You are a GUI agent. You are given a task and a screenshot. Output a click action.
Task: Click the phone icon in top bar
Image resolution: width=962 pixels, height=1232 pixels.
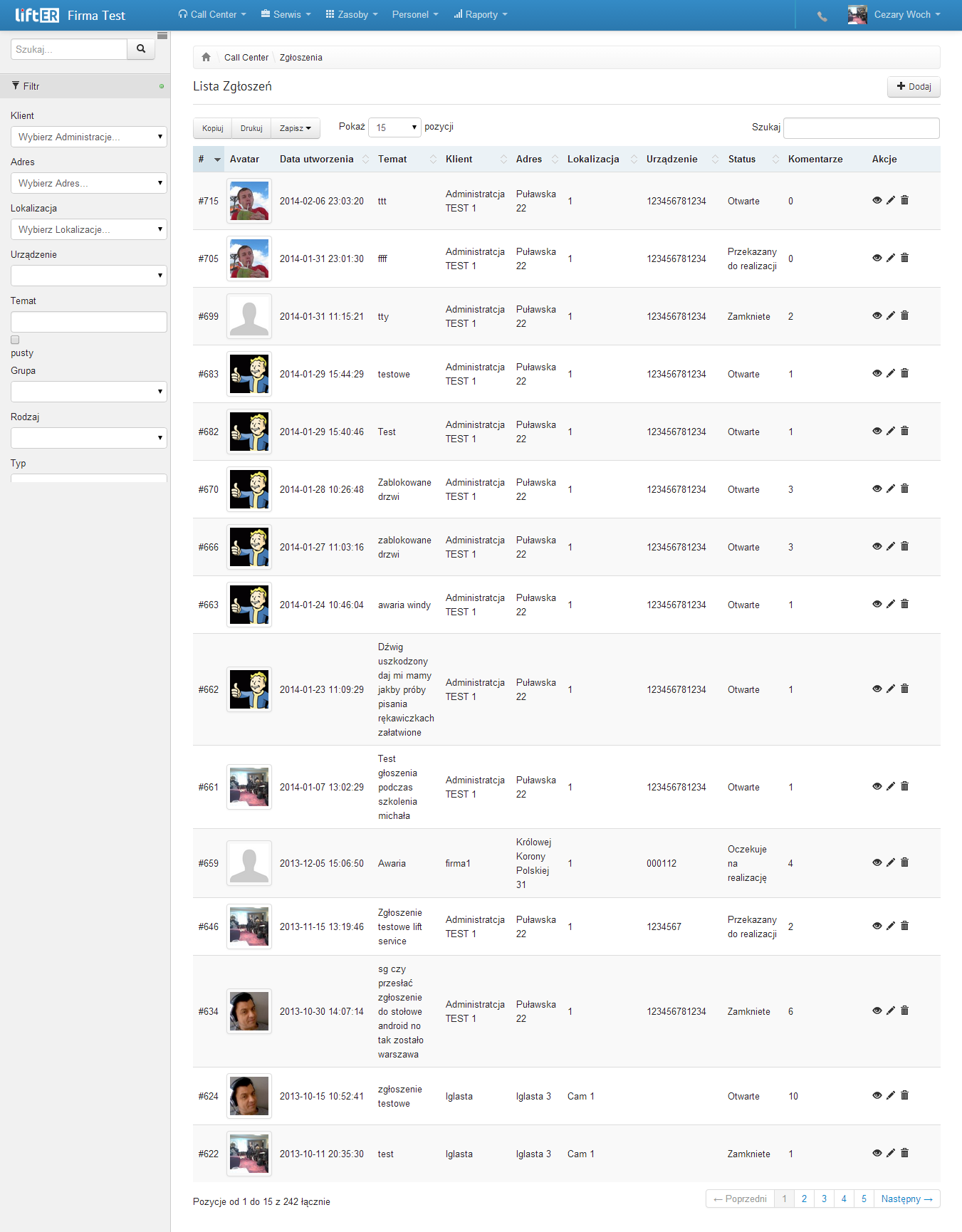point(822,16)
